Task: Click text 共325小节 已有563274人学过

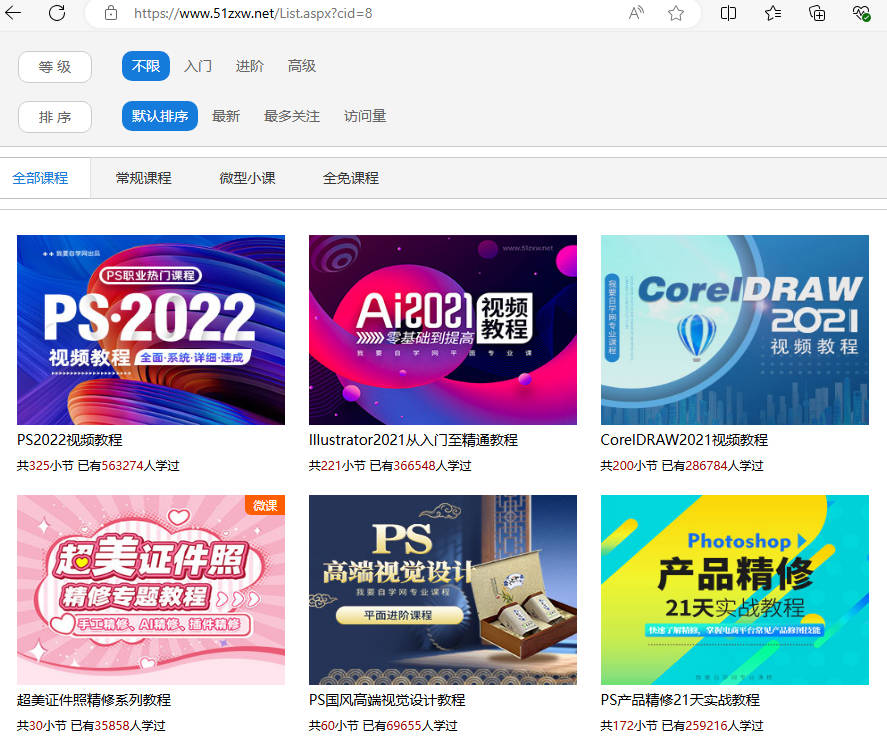Action: click(x=98, y=465)
